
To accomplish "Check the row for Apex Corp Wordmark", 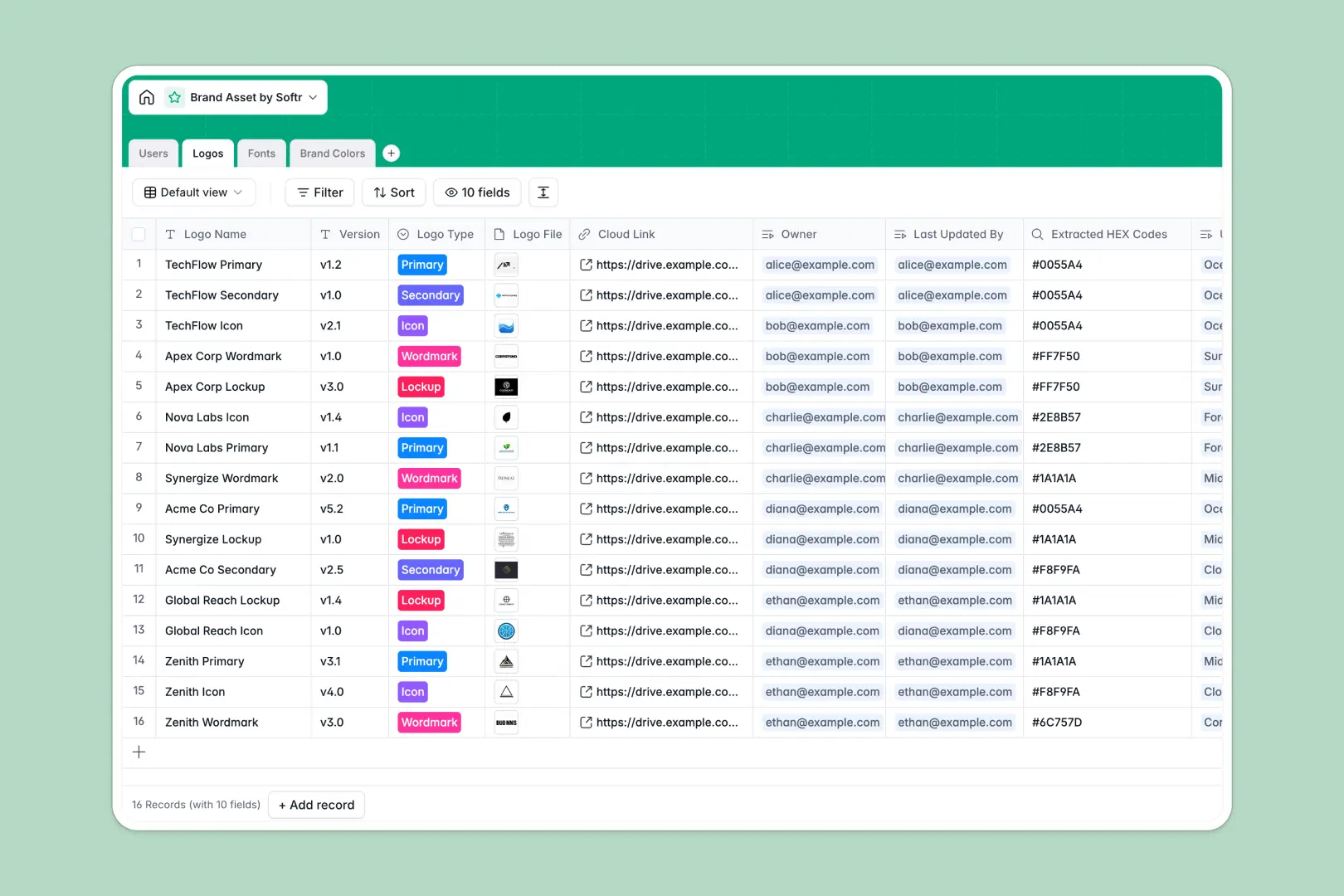I will coord(139,356).
